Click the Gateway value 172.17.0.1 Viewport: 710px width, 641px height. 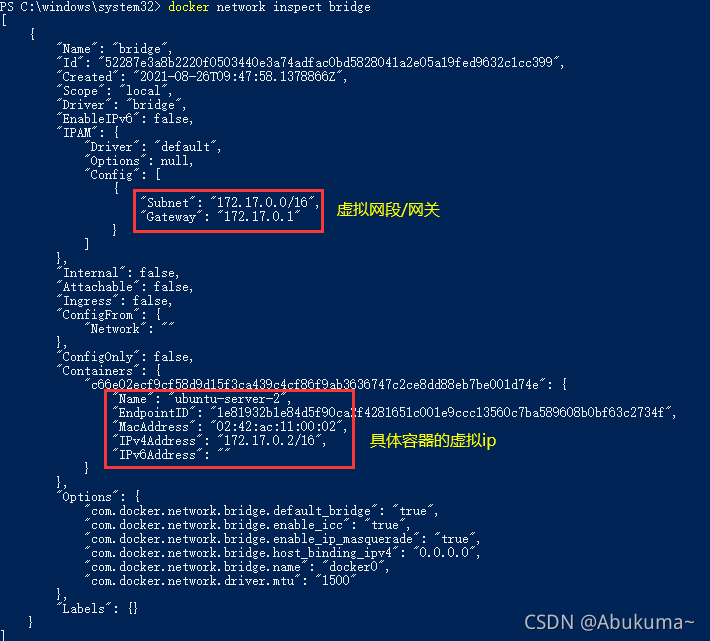259,216
